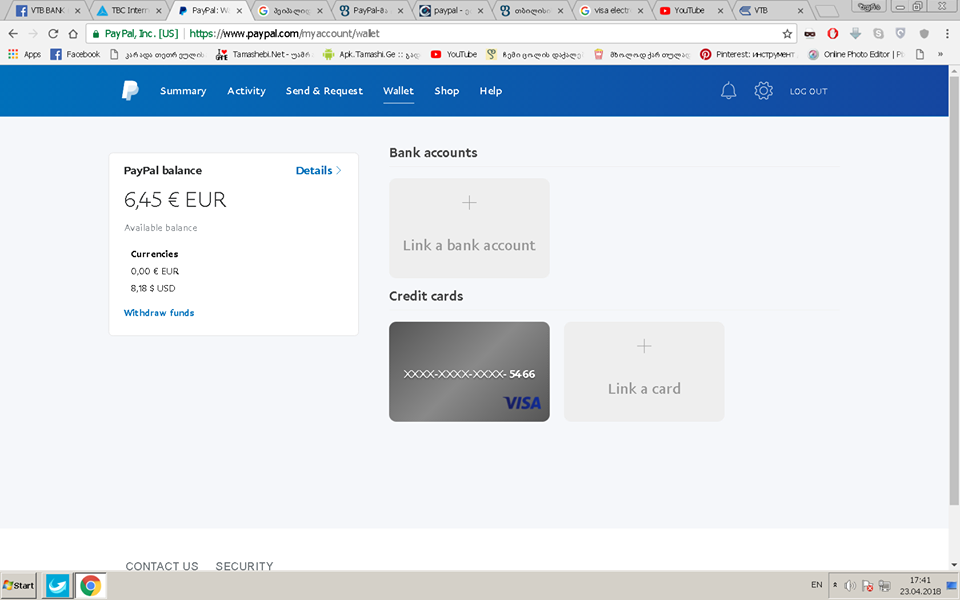Click the volume tray icon

pos(850,585)
